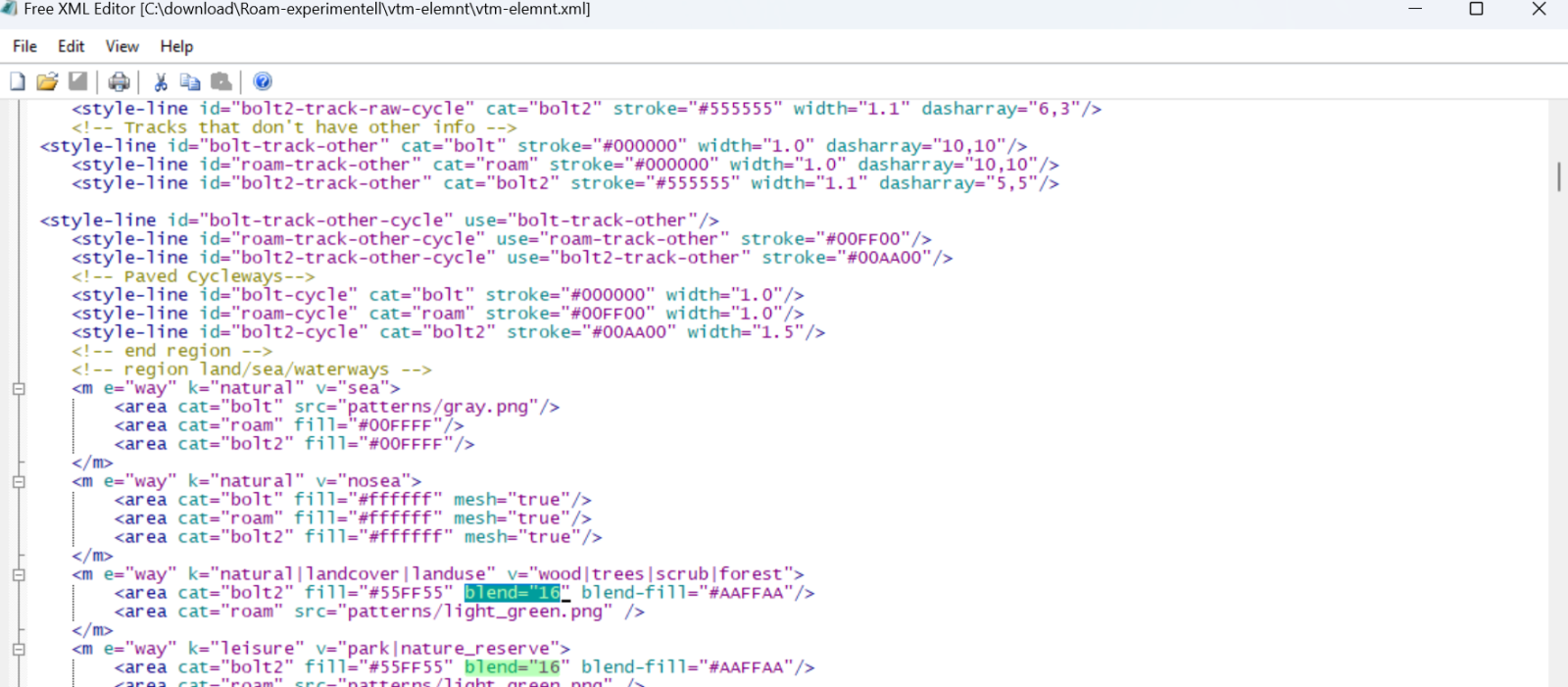Maximize the Free XML Editor window

coord(1476,10)
